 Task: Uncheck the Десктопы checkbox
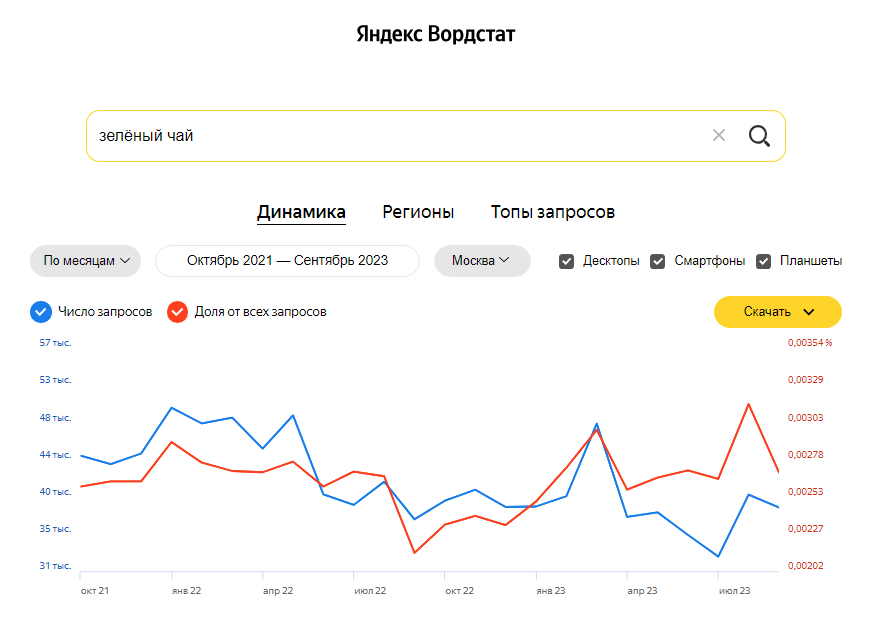point(567,261)
